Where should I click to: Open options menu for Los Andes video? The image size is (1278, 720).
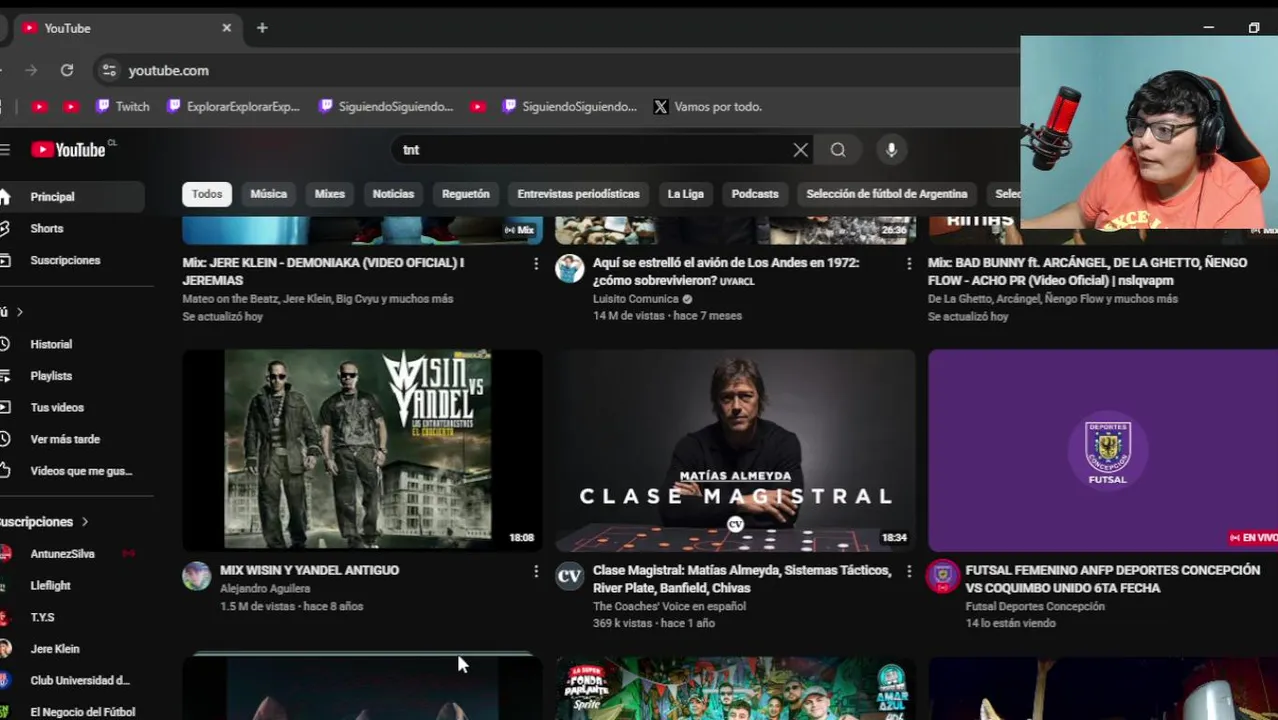pyautogui.click(x=908, y=263)
